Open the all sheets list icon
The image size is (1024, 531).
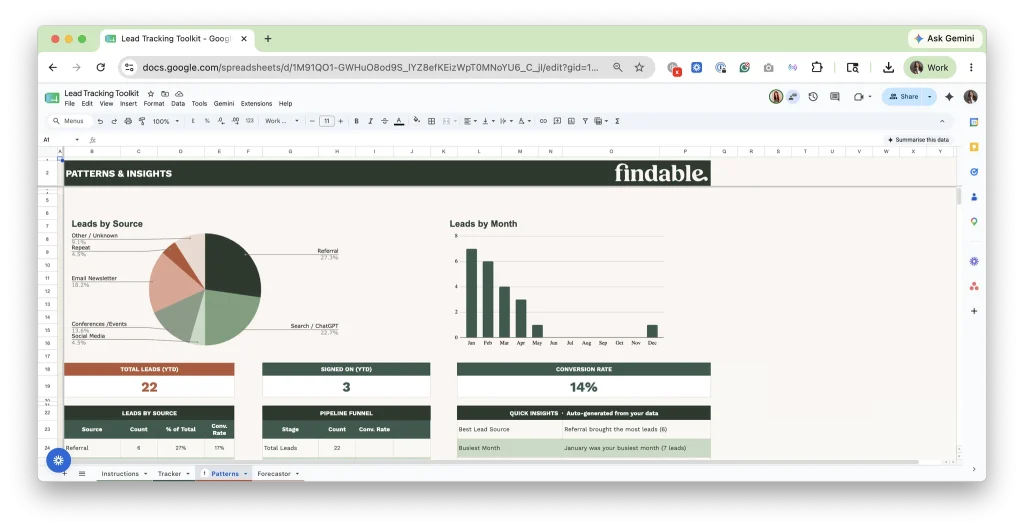(82, 474)
